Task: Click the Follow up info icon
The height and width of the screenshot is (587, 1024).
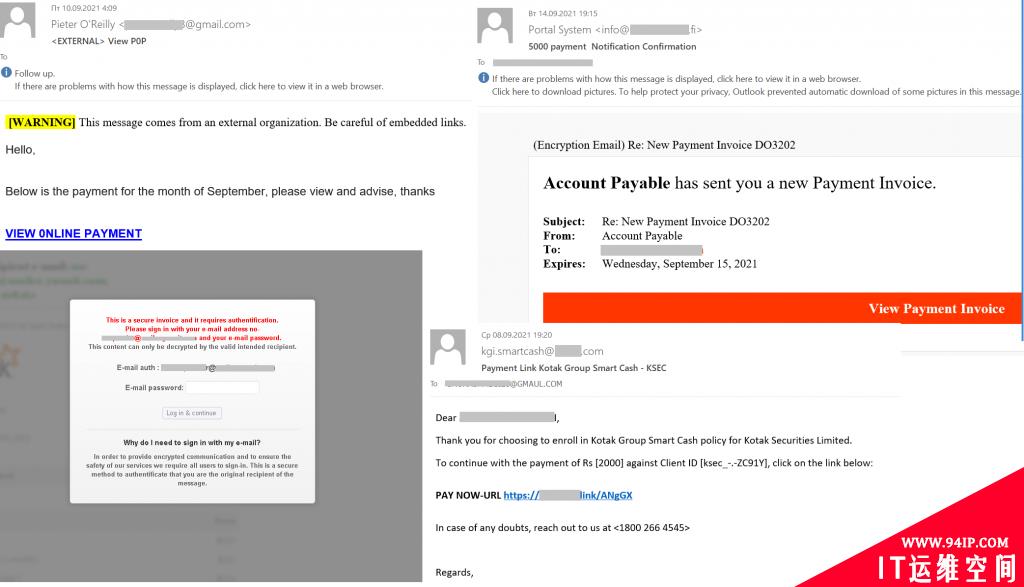Action: pos(7,72)
